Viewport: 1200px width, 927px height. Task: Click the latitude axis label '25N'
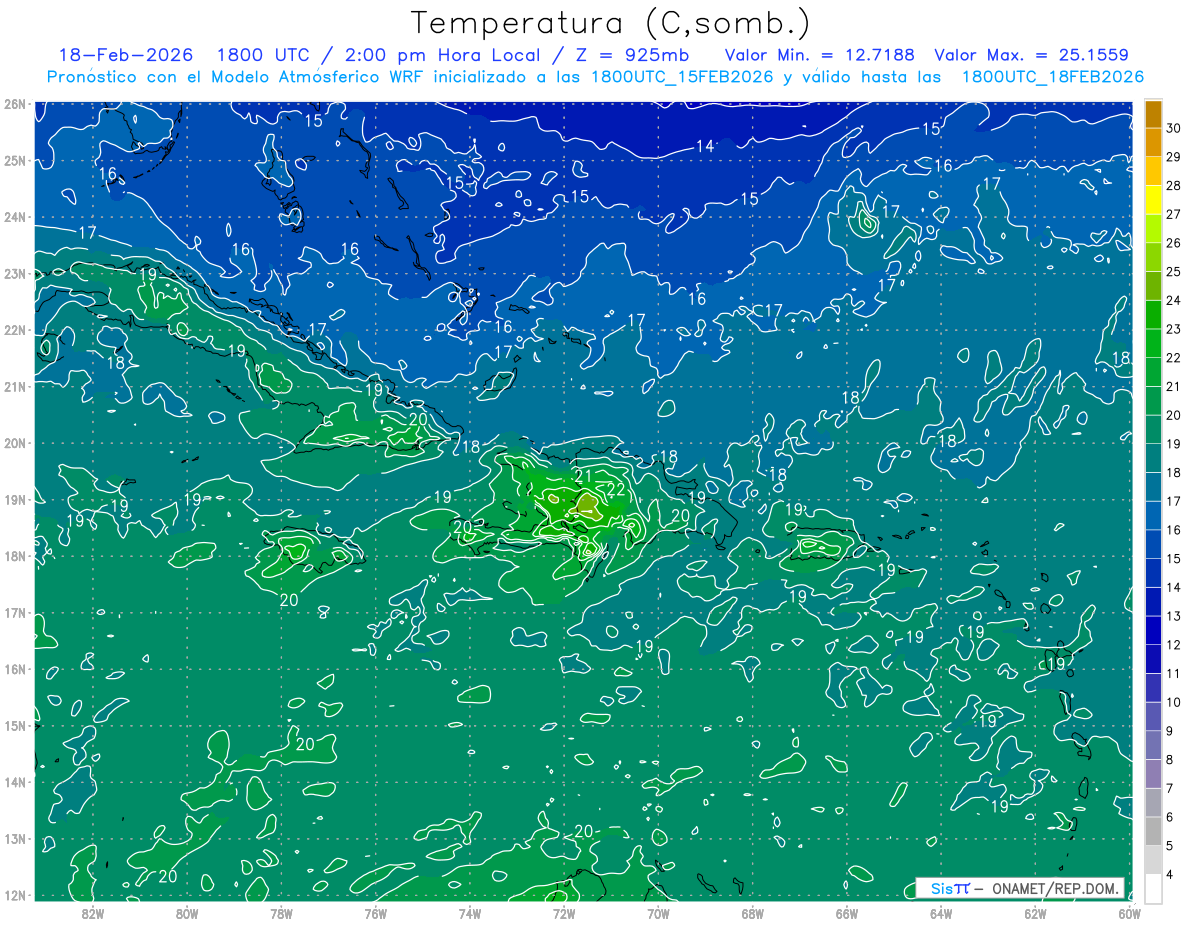click(x=15, y=160)
